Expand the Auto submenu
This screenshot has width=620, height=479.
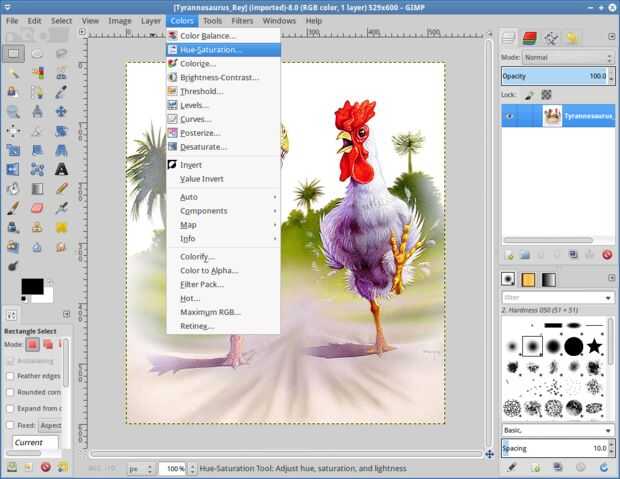point(223,197)
